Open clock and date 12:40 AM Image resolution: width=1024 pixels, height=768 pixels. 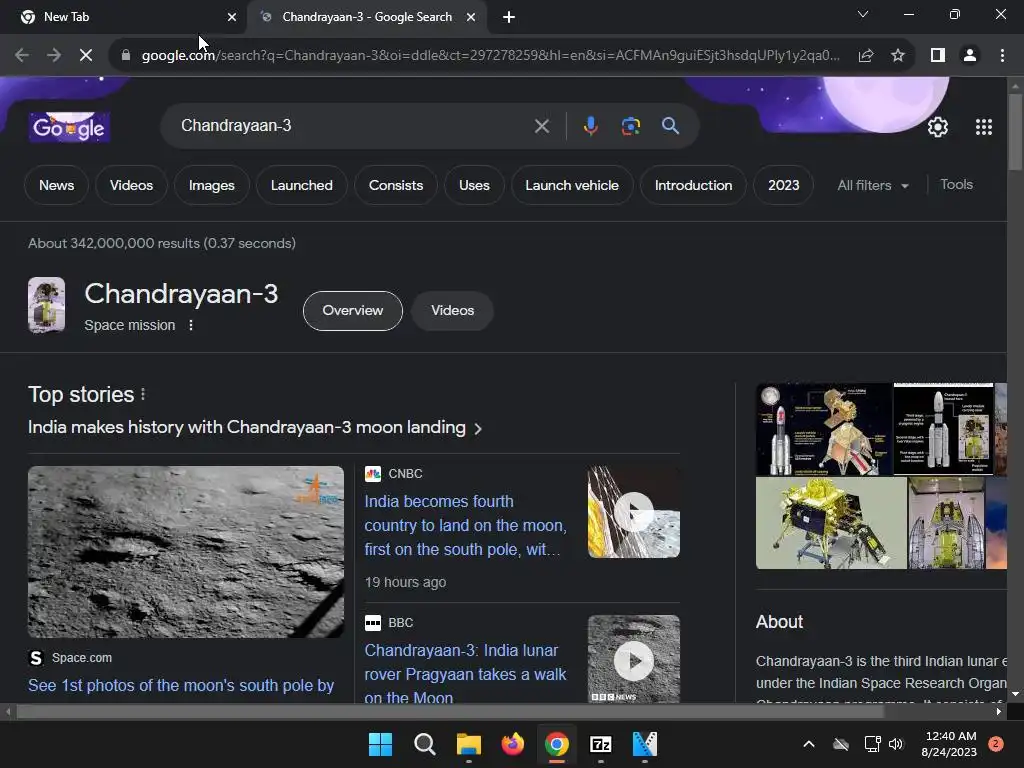(x=949, y=744)
